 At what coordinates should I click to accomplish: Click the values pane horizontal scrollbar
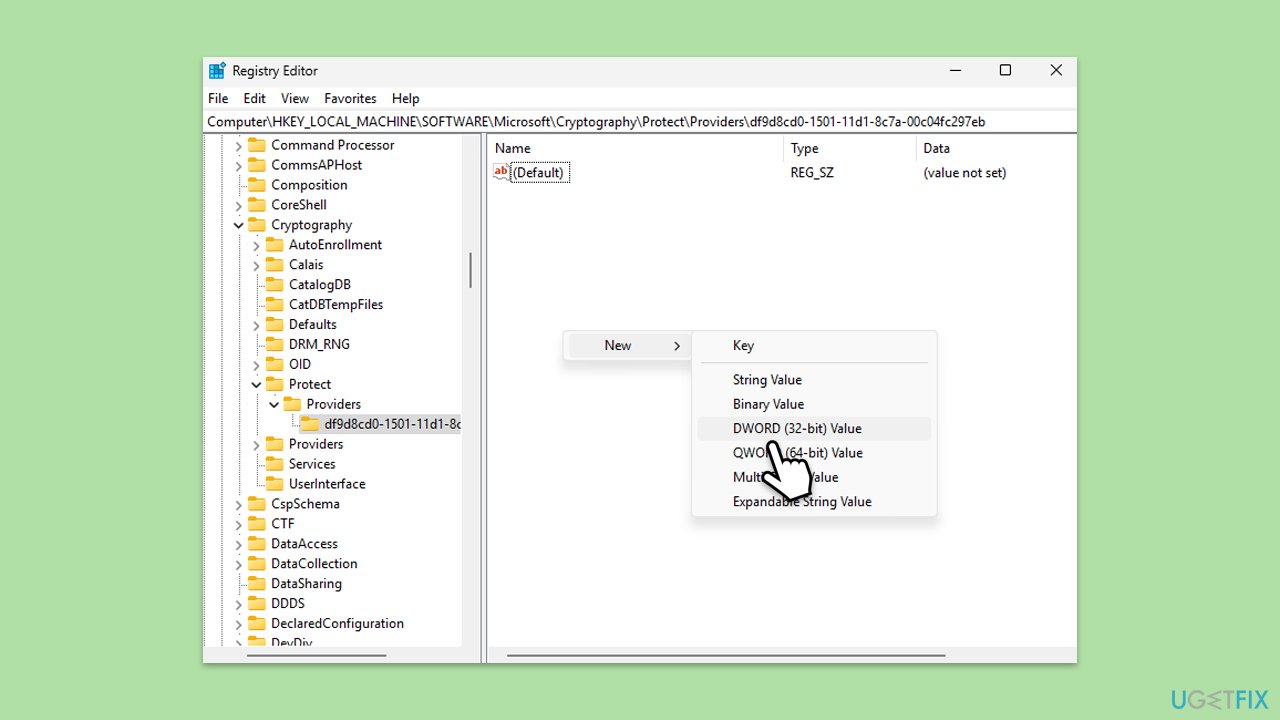726,655
